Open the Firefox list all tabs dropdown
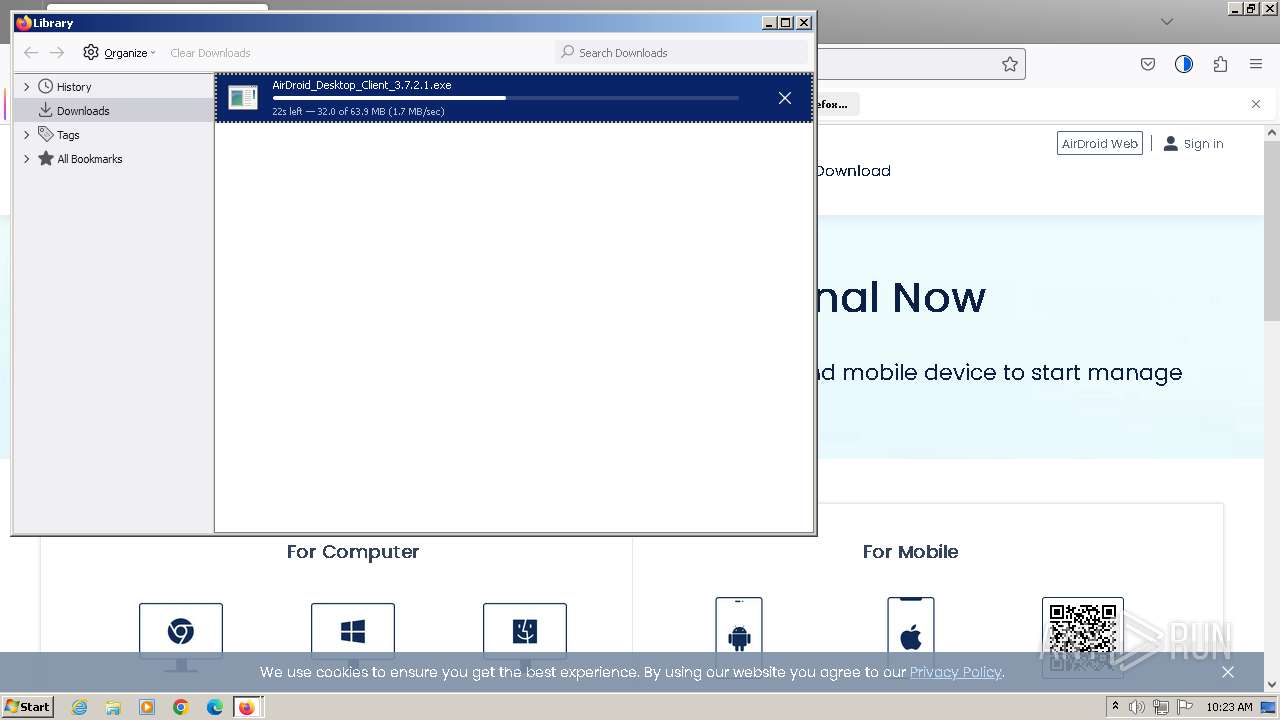This screenshot has height=720, width=1280. coord(1166,21)
